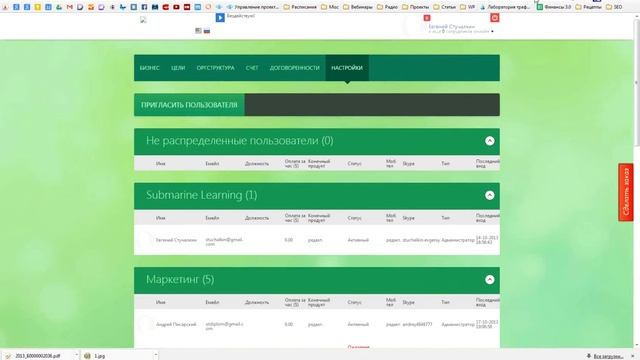Image resolution: width=640 pixels, height=360 pixels.
Task: Open the Радио bookmark folder
Action: [x=388, y=7]
